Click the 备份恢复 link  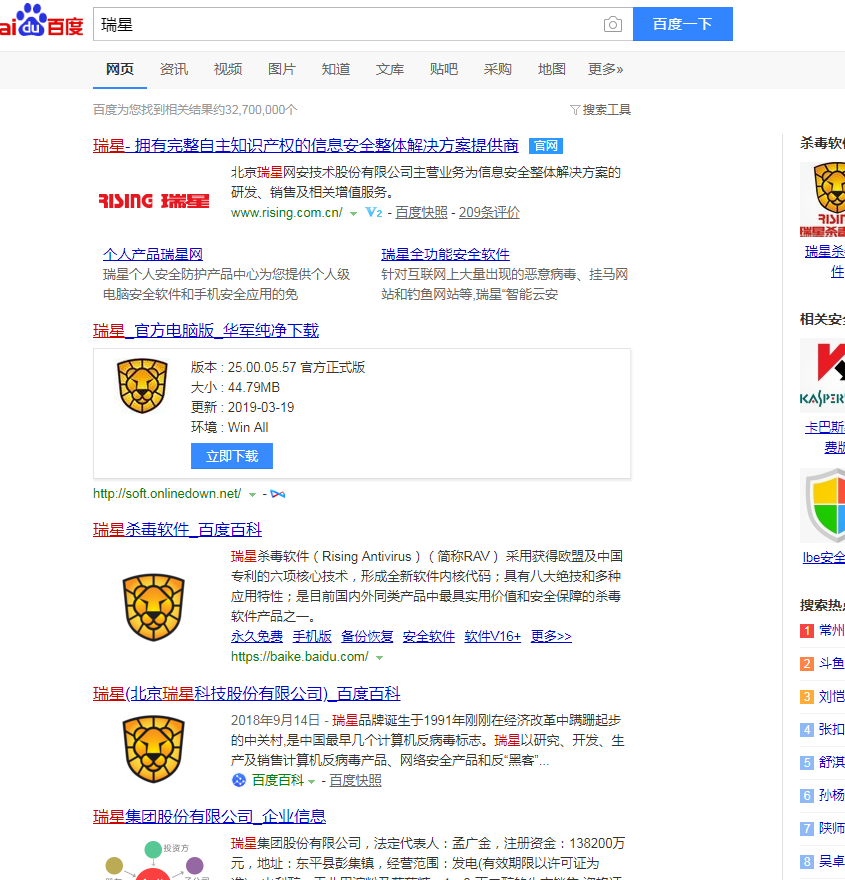367,636
